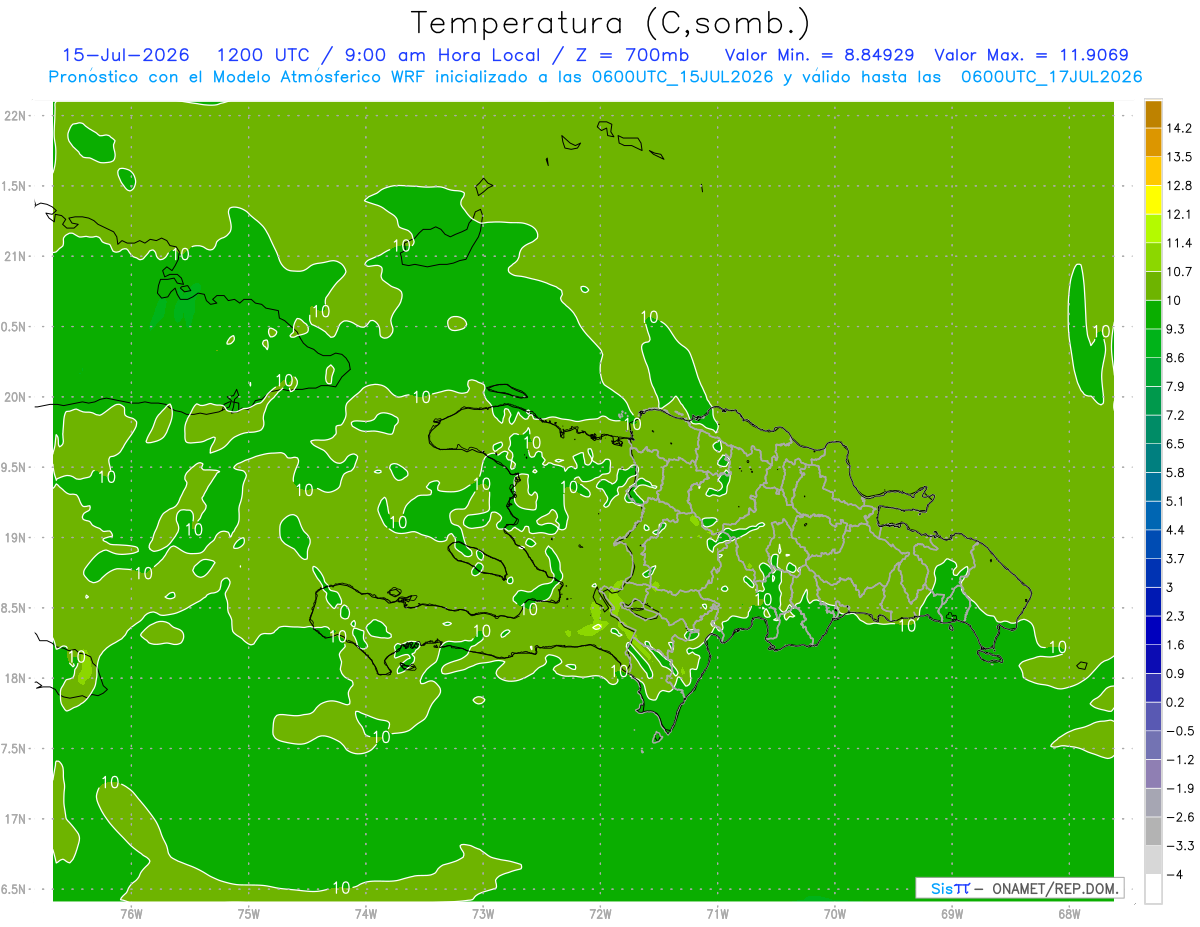Pick the lime swatch between 11.4 and 12.1
Screen dimensions: 1200x927
(1153, 229)
